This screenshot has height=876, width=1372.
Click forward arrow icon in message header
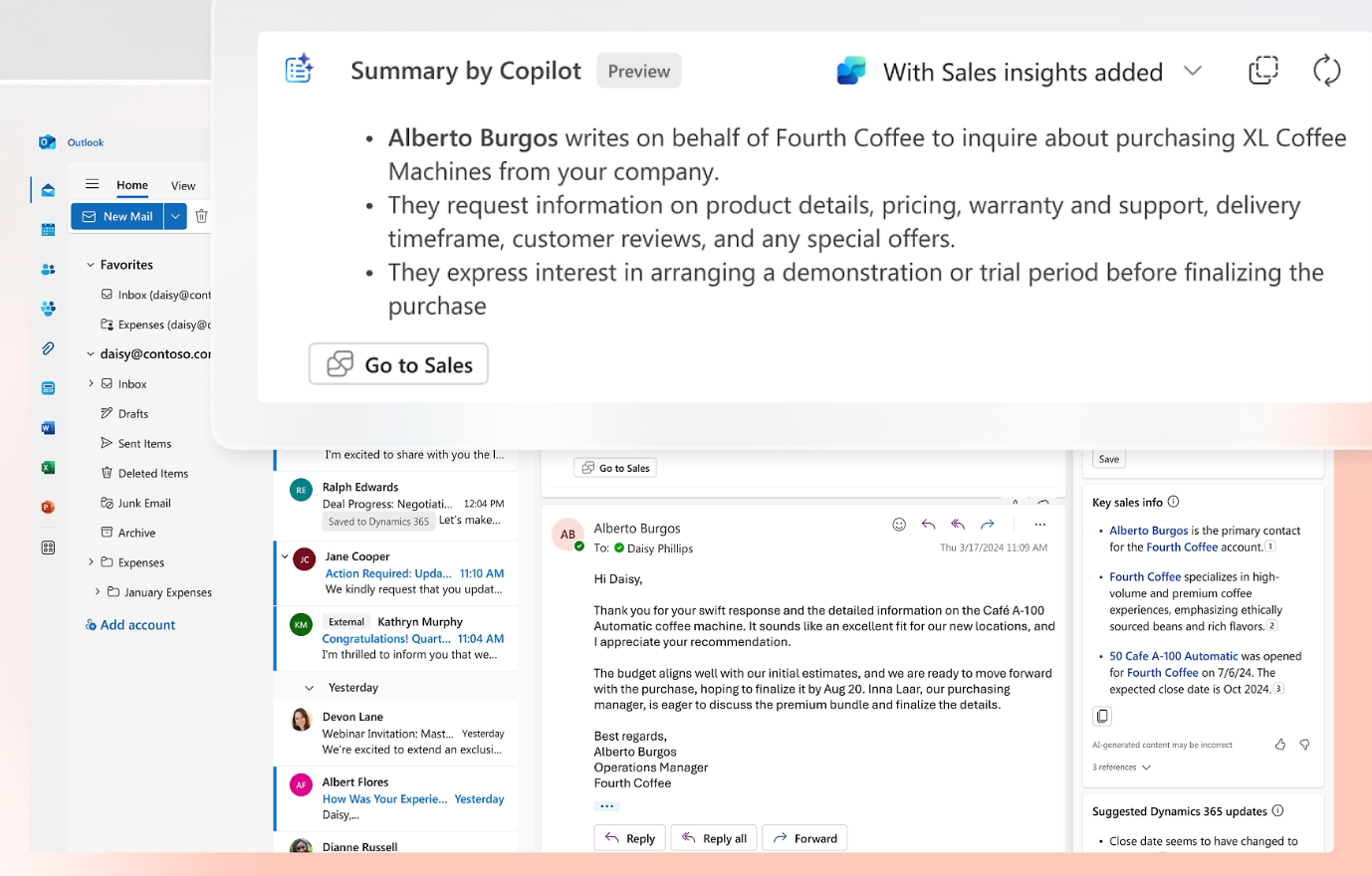click(x=987, y=525)
